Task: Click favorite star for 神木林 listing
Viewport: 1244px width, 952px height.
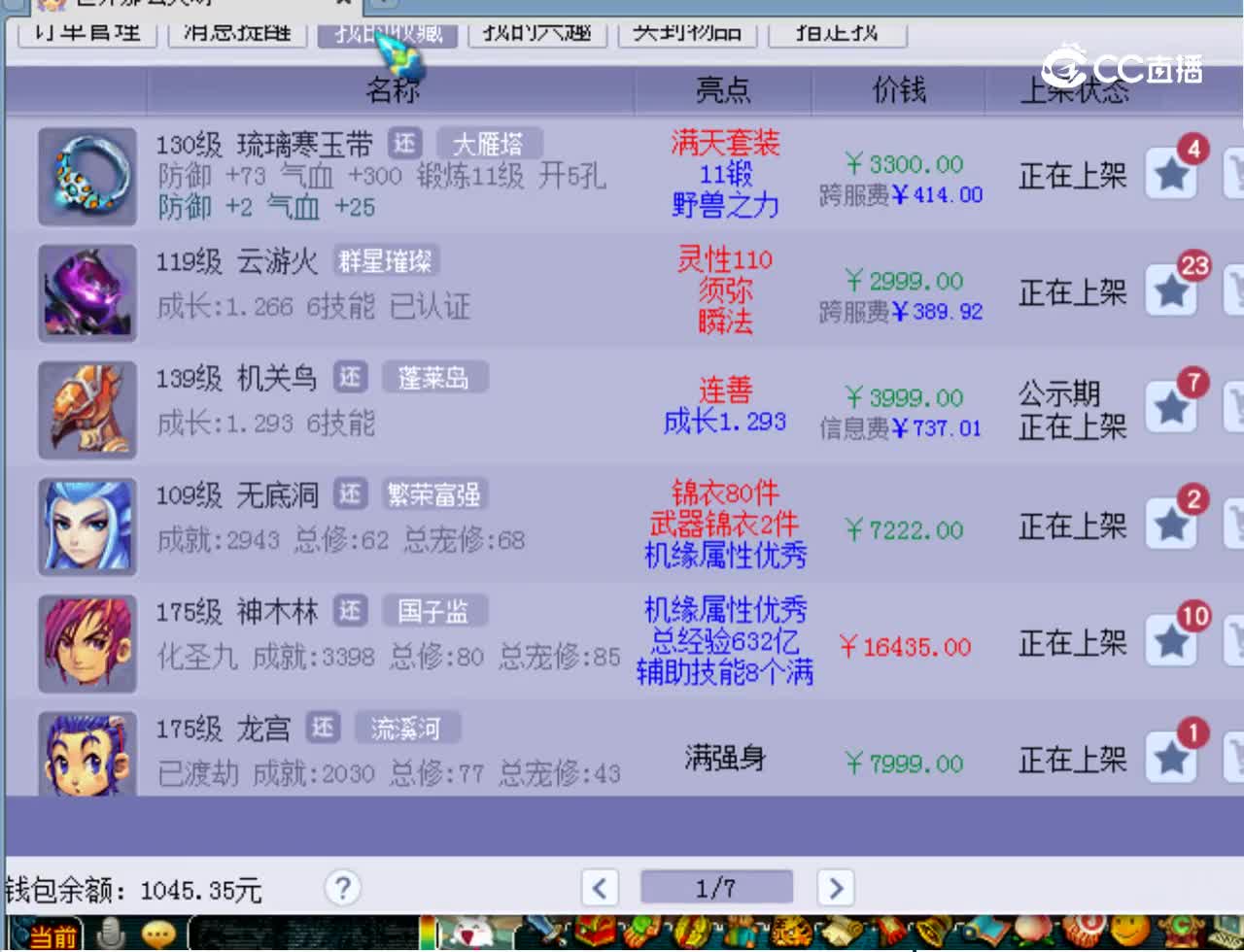Action: point(1171,642)
